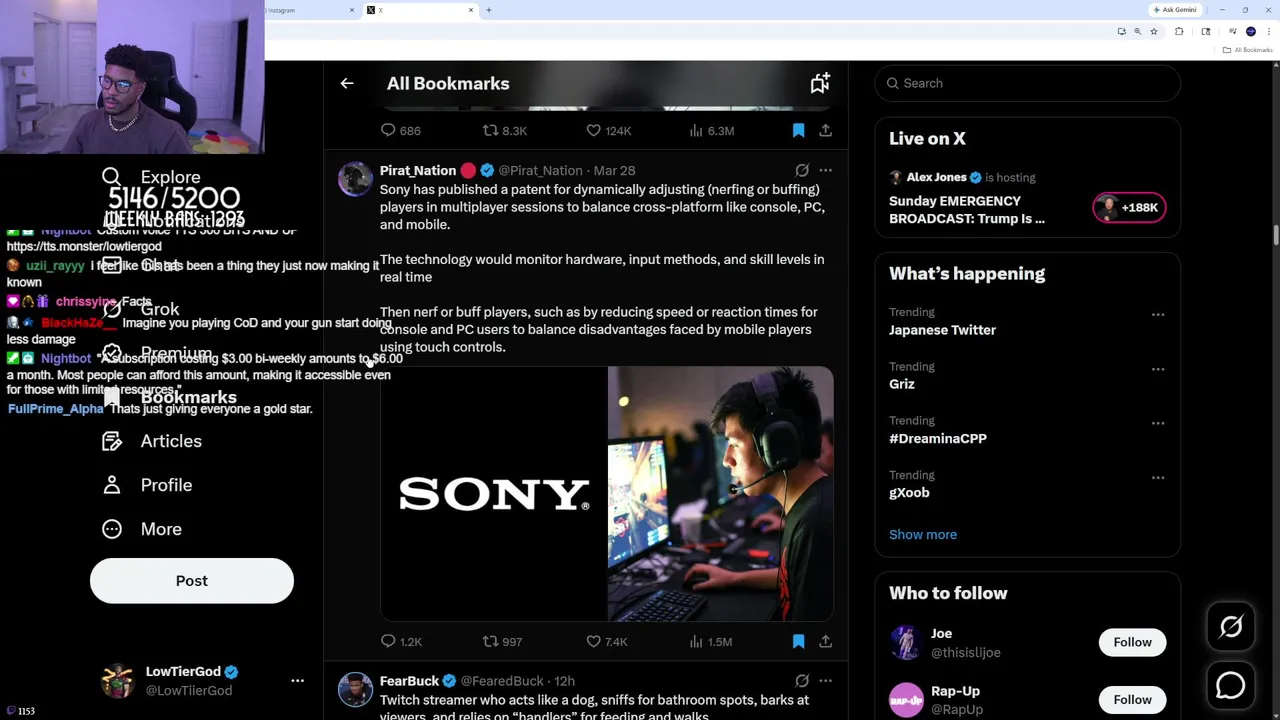
Task: Click Ask Gemini in Chrome
Action: (1174, 10)
